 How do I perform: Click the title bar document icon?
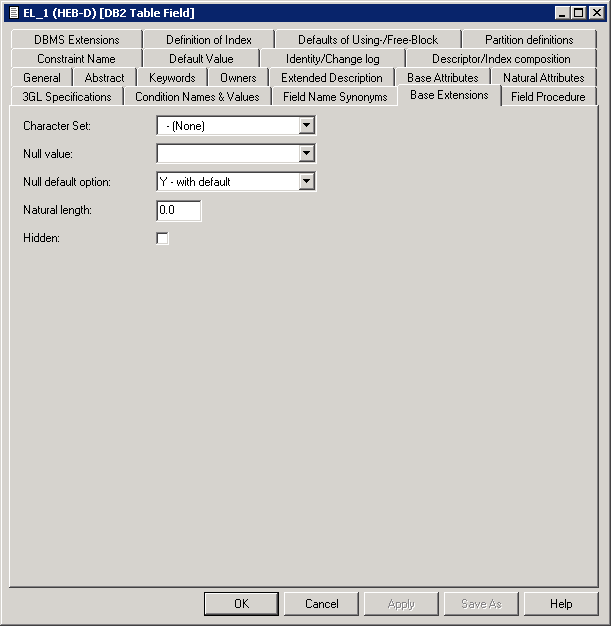(x=13, y=13)
